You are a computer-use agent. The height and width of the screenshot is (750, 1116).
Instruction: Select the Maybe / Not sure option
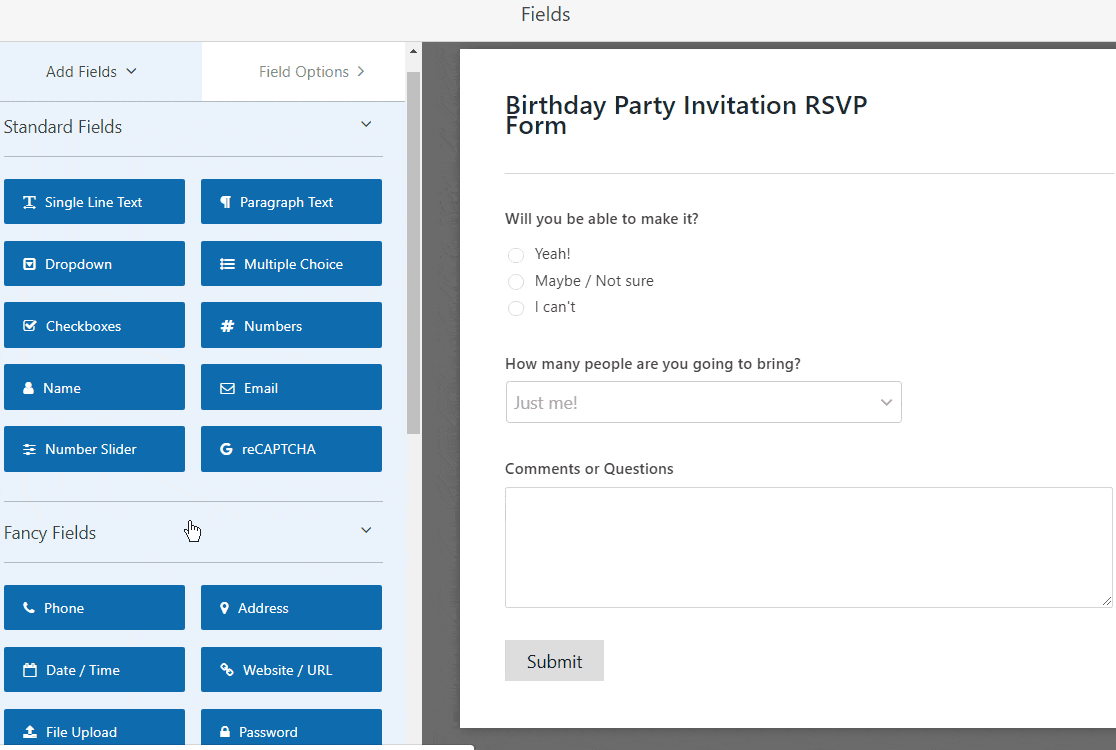(516, 282)
